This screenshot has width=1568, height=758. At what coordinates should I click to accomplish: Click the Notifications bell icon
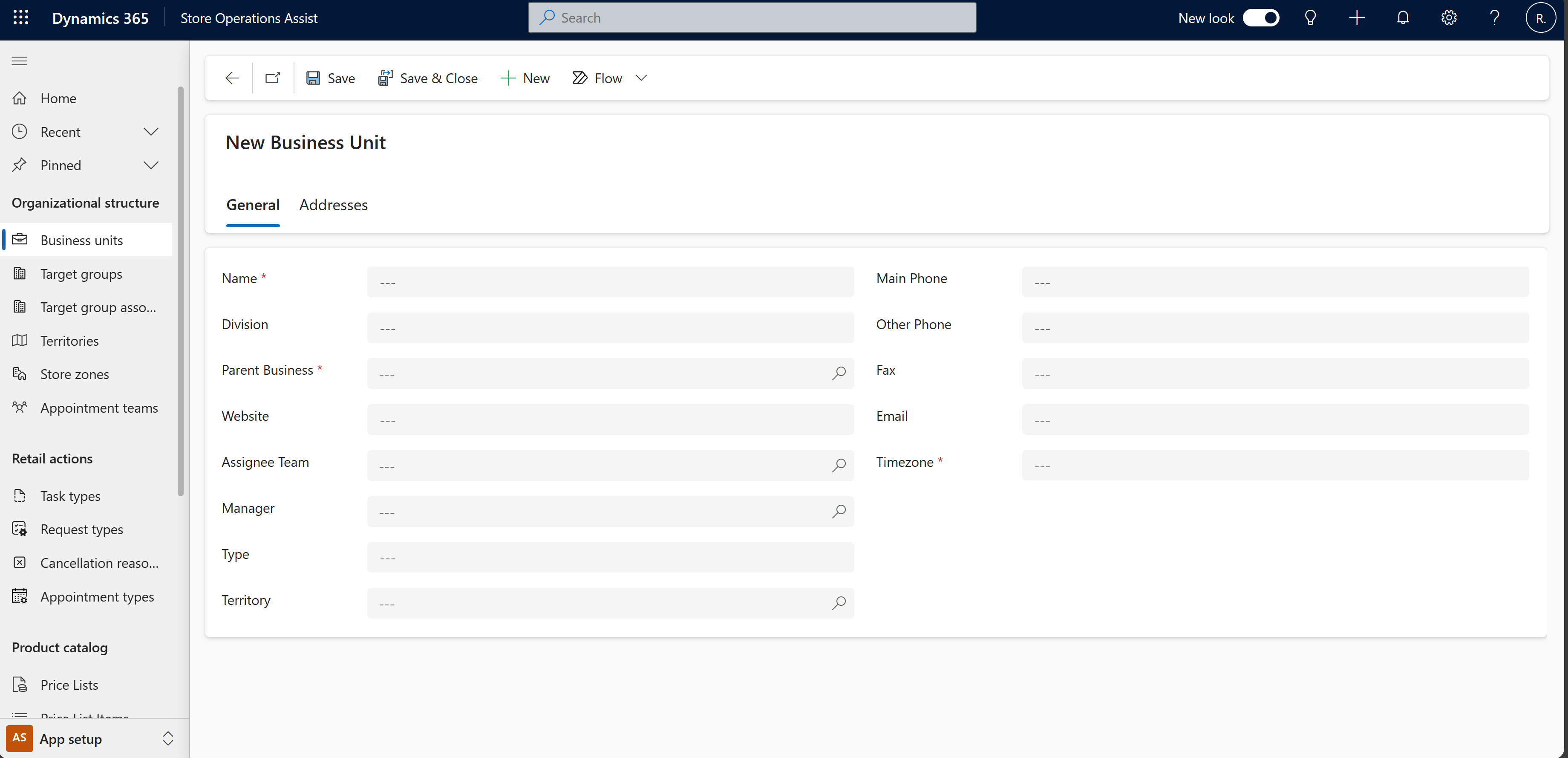1403,18
